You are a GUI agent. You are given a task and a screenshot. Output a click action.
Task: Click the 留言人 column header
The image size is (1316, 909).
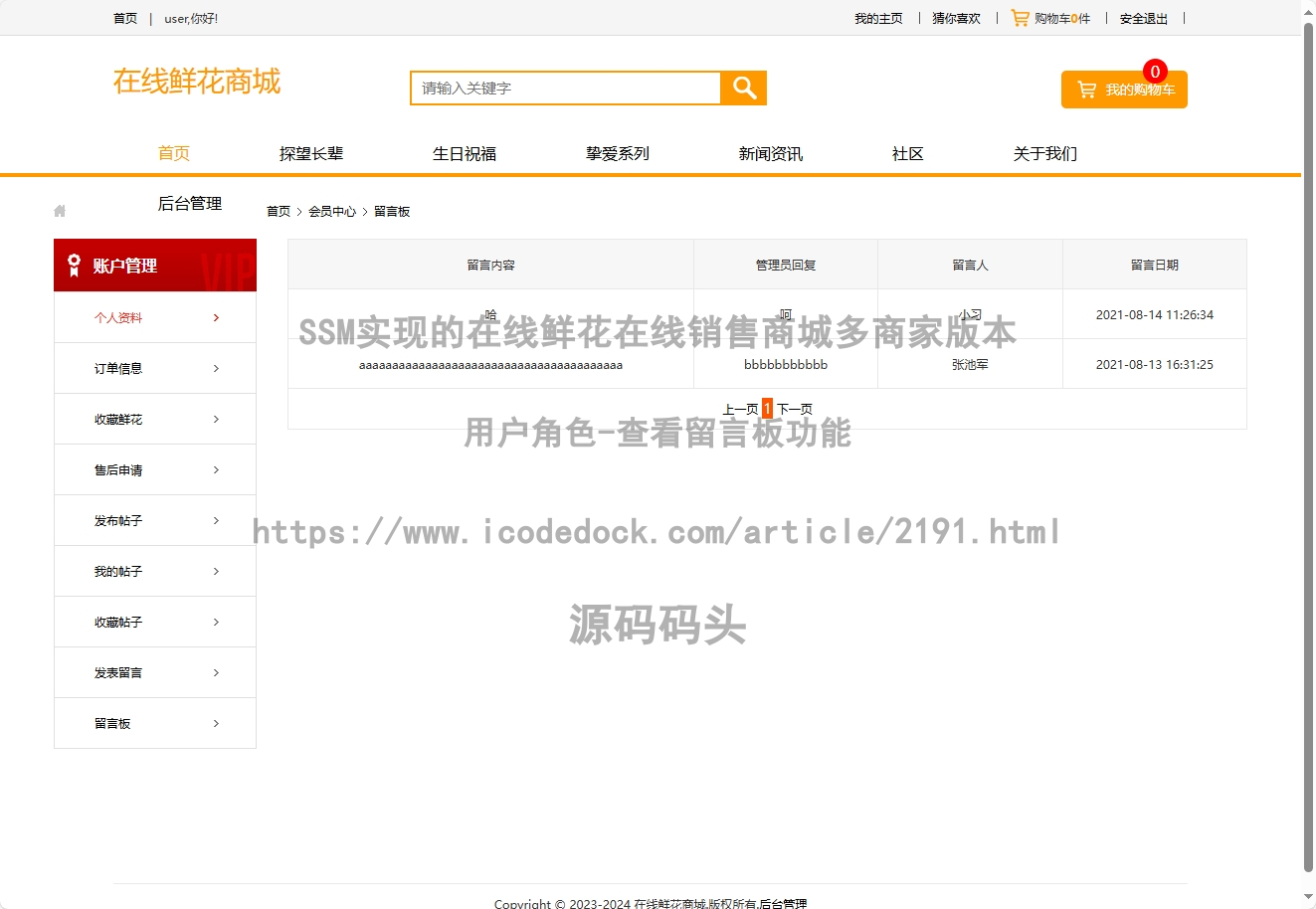(x=971, y=266)
